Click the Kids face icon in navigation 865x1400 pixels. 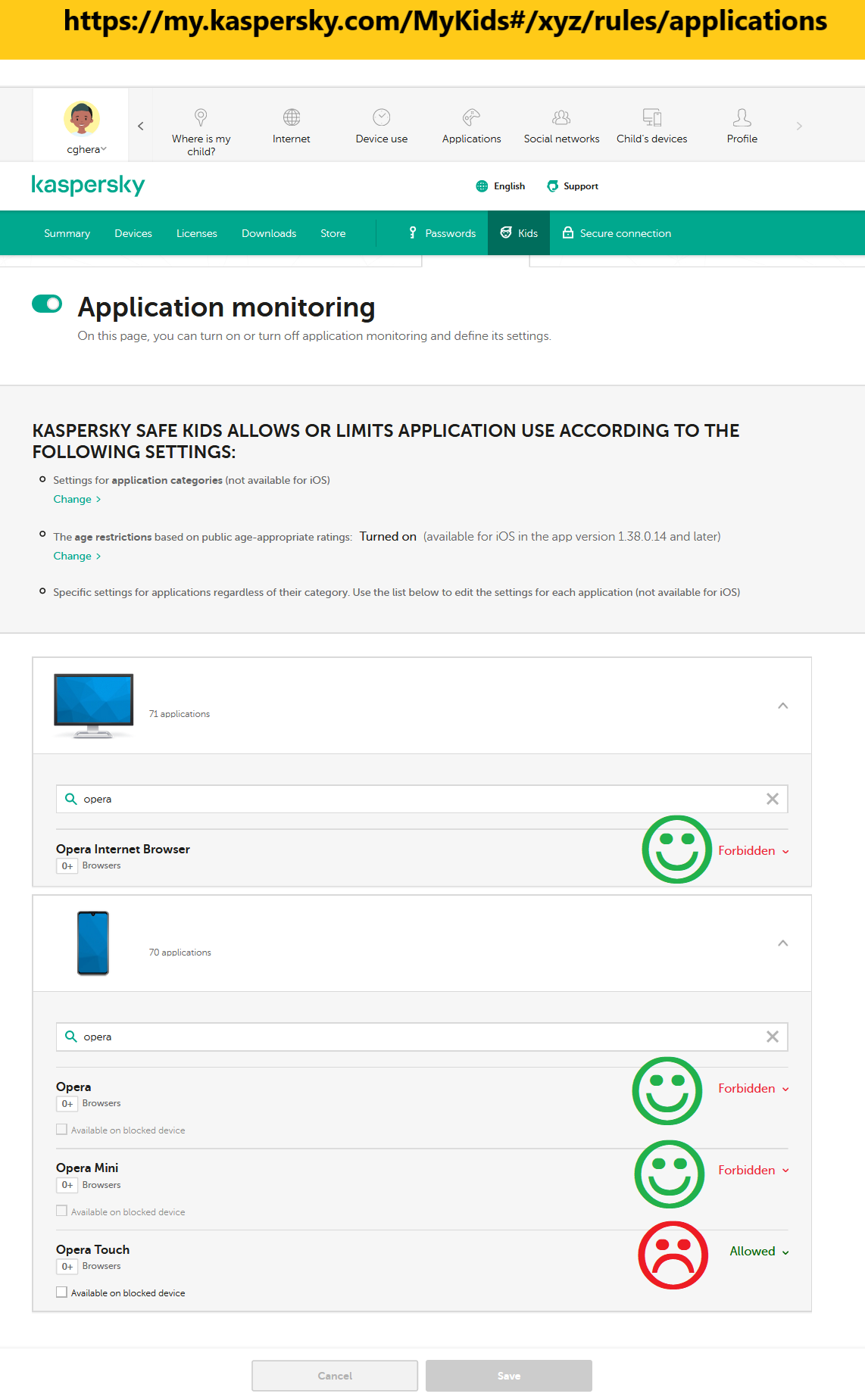pos(506,232)
